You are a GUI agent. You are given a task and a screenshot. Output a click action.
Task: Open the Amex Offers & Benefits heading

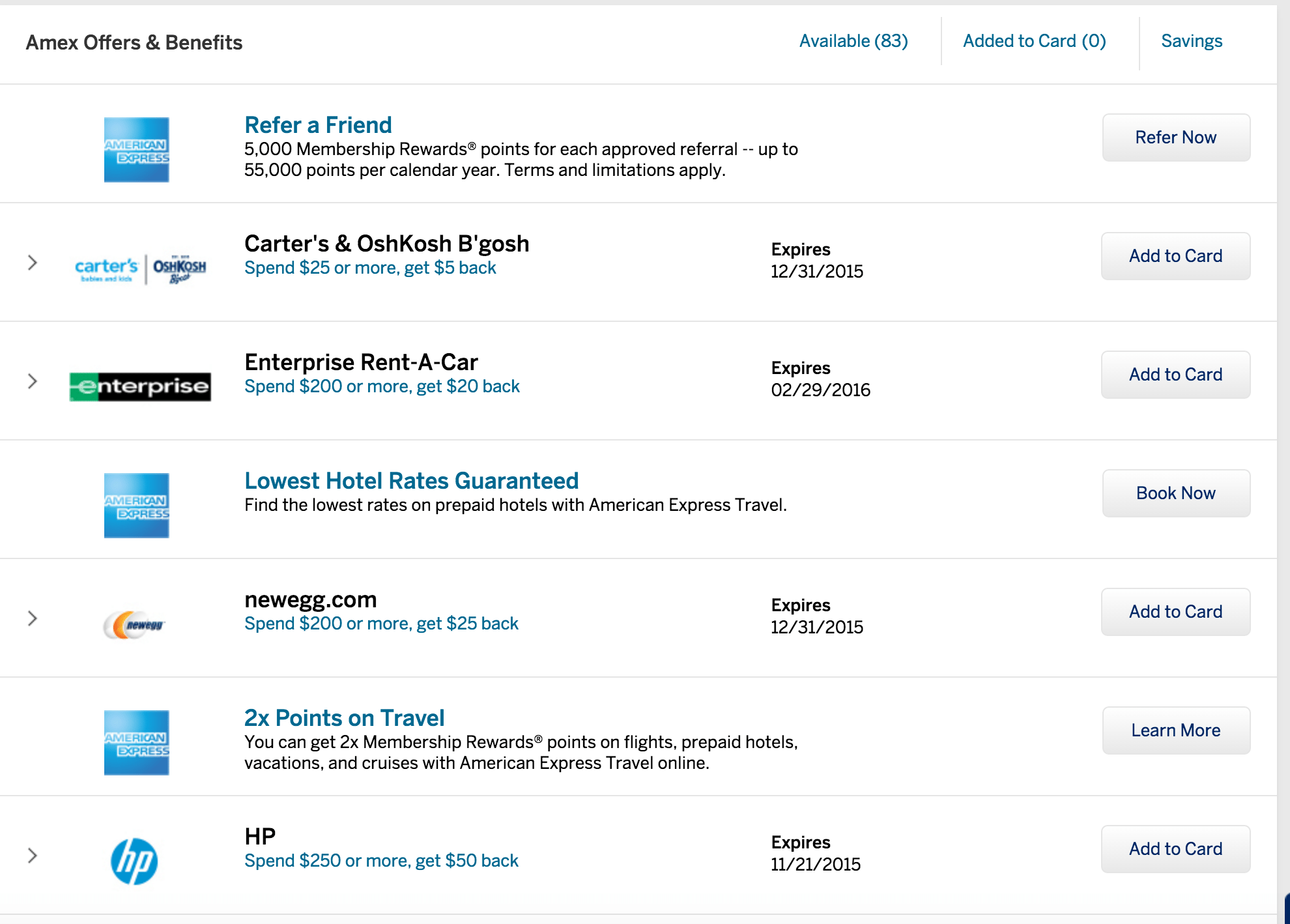coord(134,42)
